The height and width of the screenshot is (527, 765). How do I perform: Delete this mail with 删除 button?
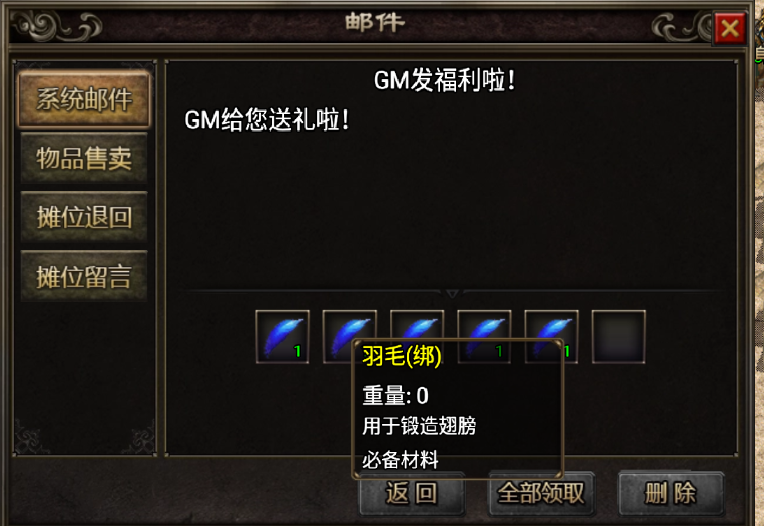click(x=671, y=493)
